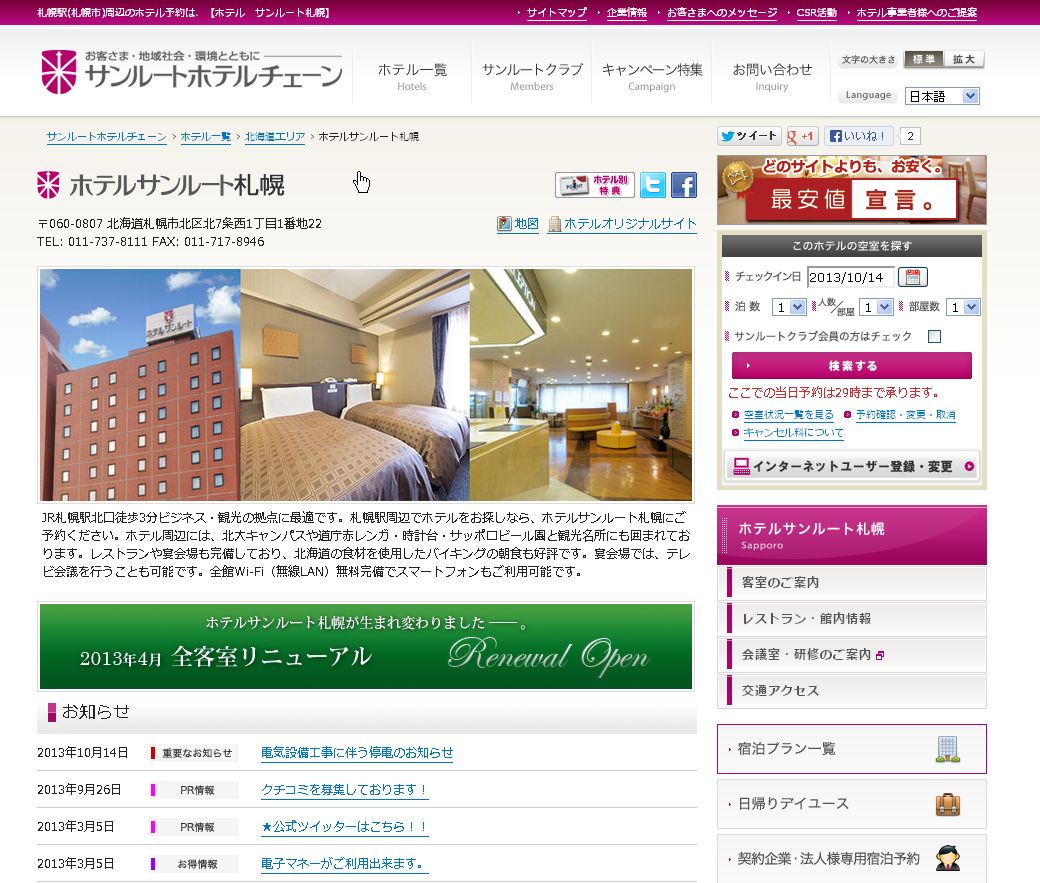Set text size to 標準
Screen dimensions: 1040x883
[924, 59]
